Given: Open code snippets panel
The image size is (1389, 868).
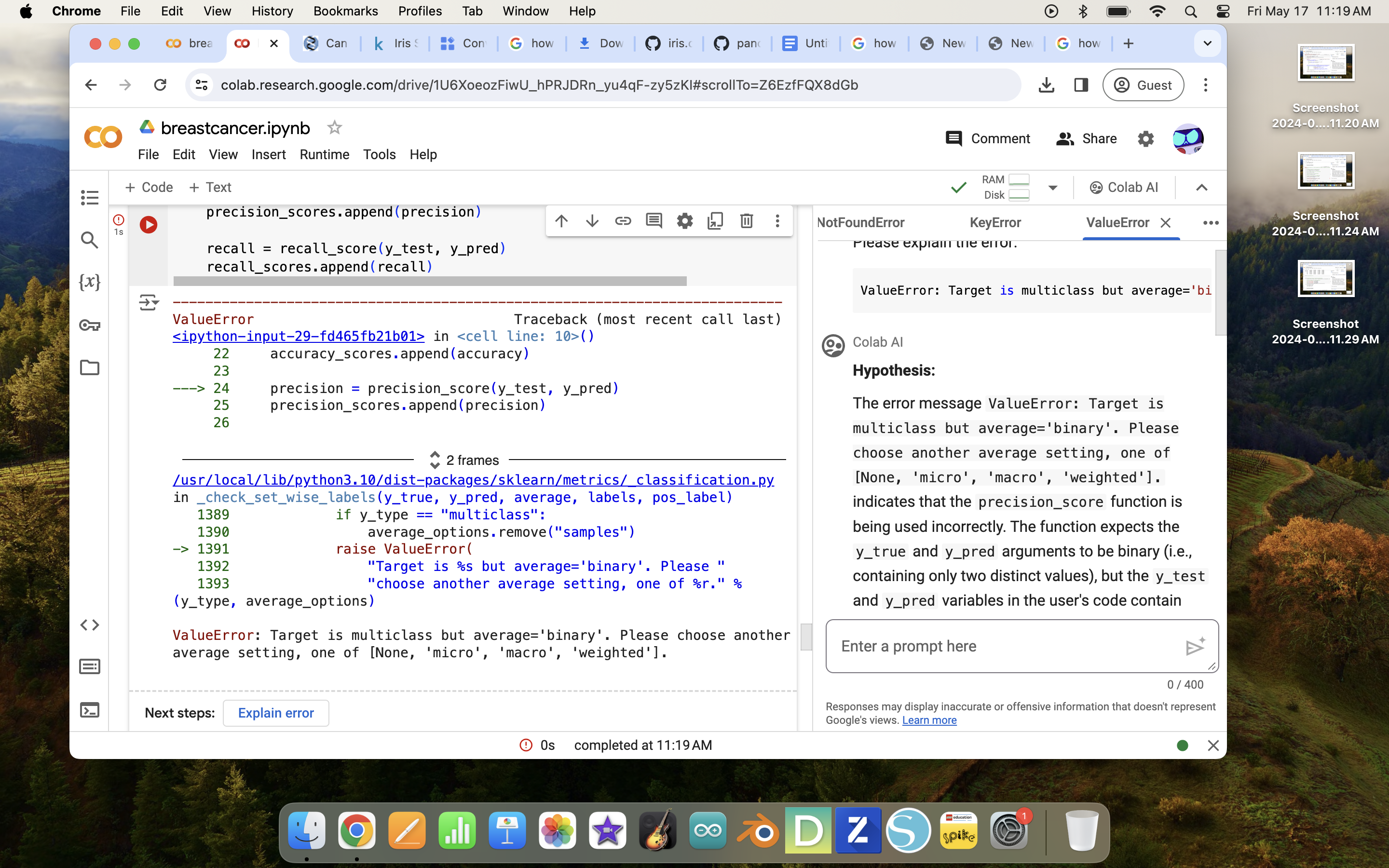Looking at the screenshot, I should tap(90, 624).
